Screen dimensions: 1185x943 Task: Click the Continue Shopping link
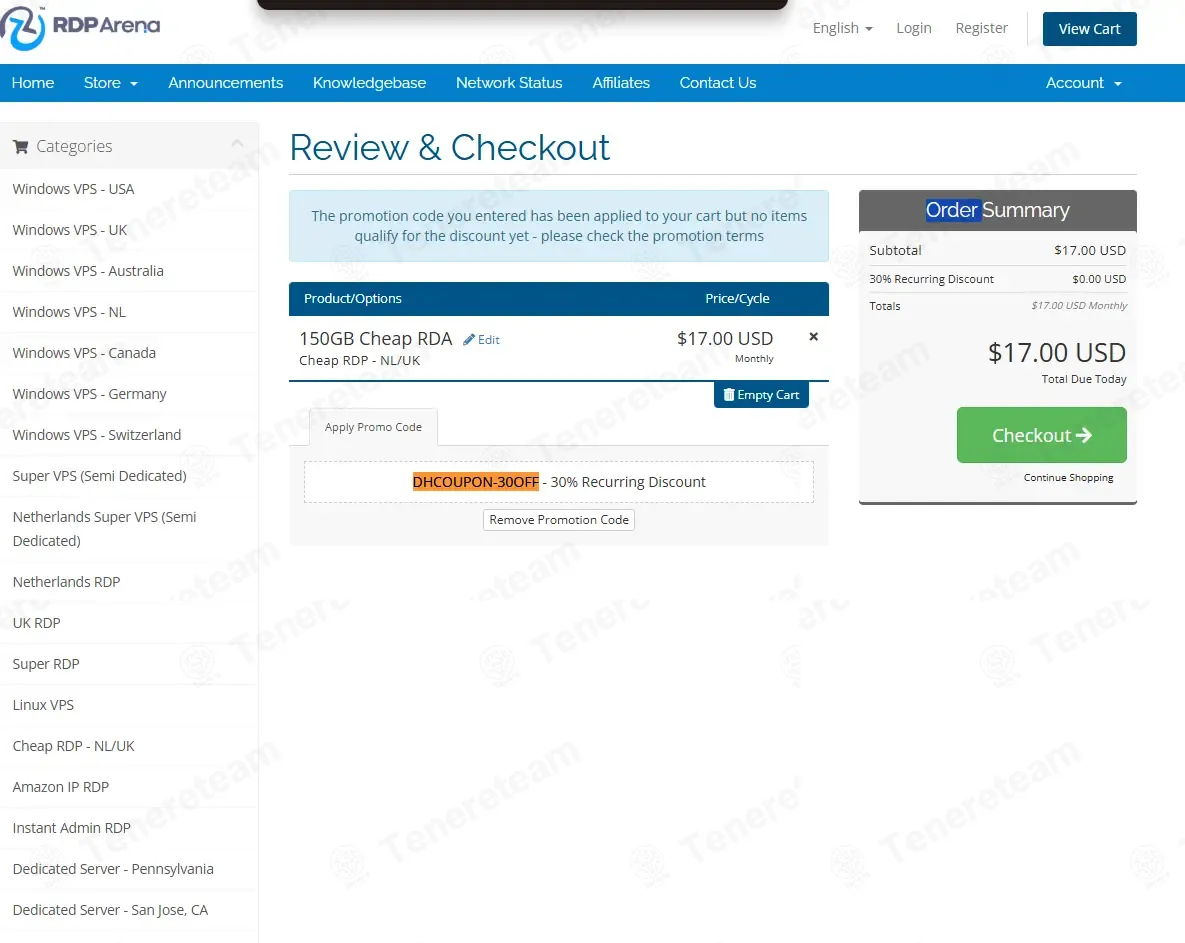pos(1068,477)
